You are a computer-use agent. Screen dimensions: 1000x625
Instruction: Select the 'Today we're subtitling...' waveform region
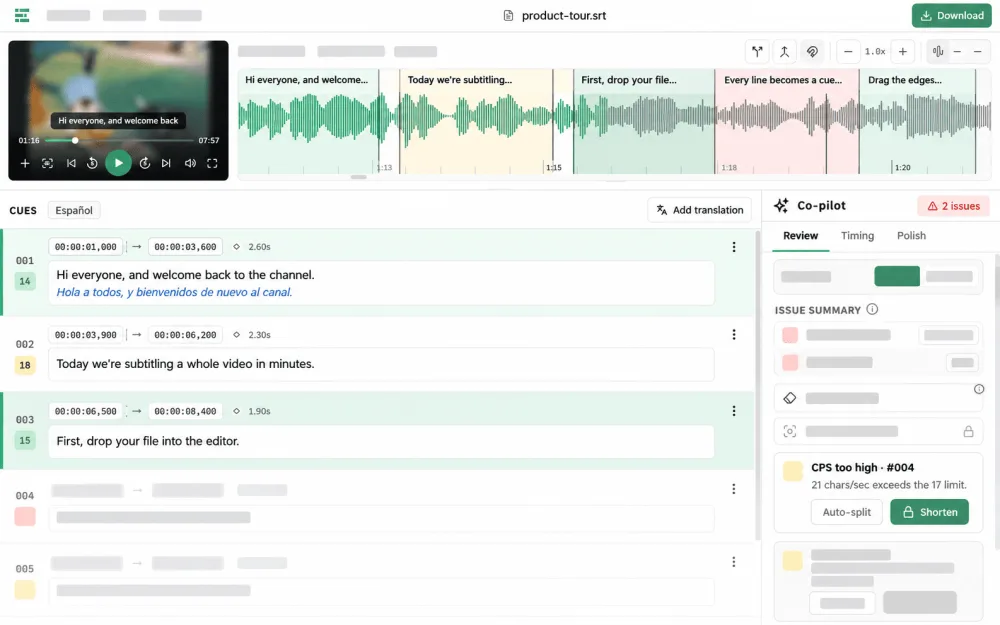coord(476,121)
